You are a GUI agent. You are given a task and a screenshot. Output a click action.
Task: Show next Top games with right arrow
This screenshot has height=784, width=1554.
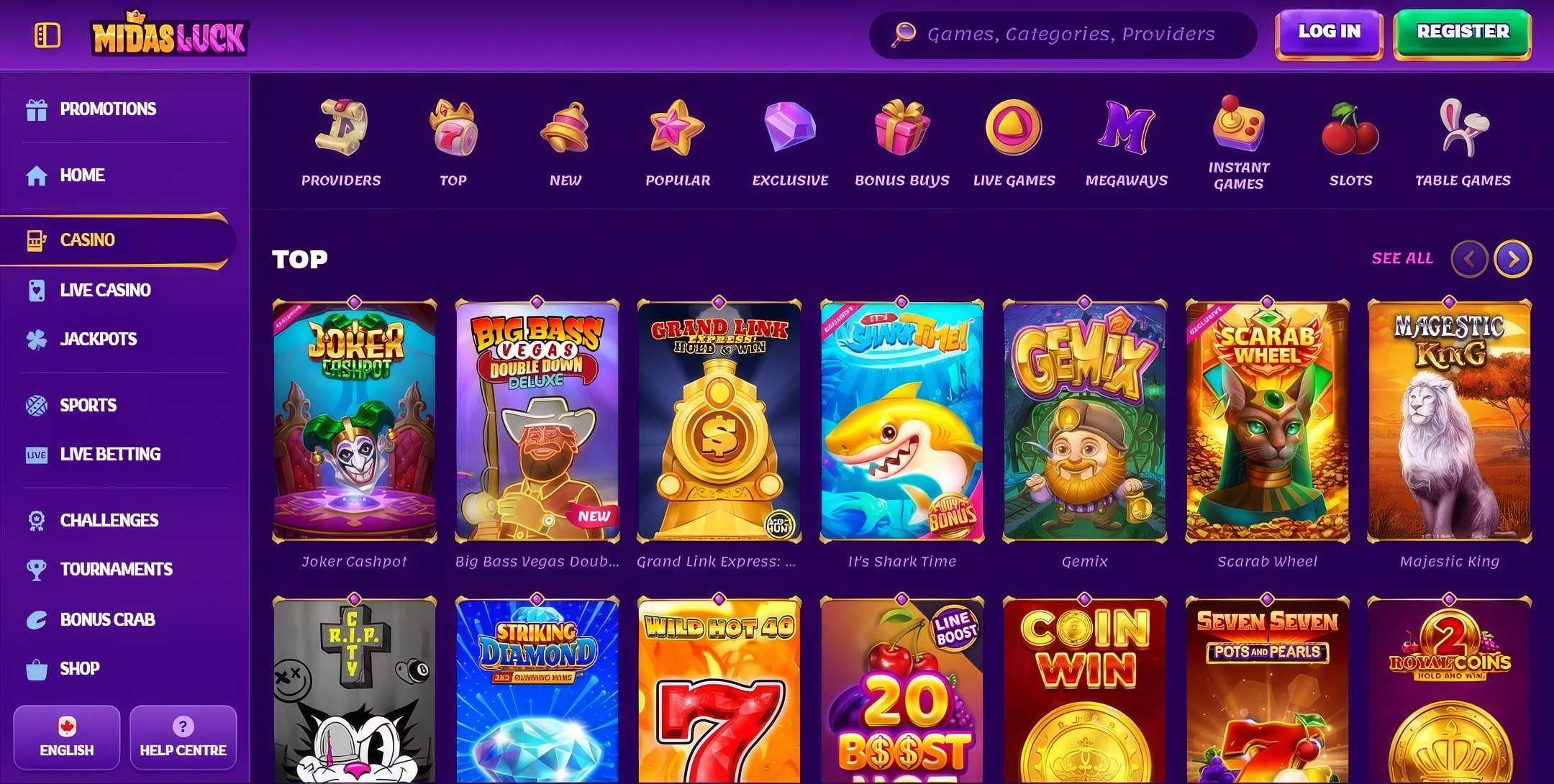point(1513,258)
